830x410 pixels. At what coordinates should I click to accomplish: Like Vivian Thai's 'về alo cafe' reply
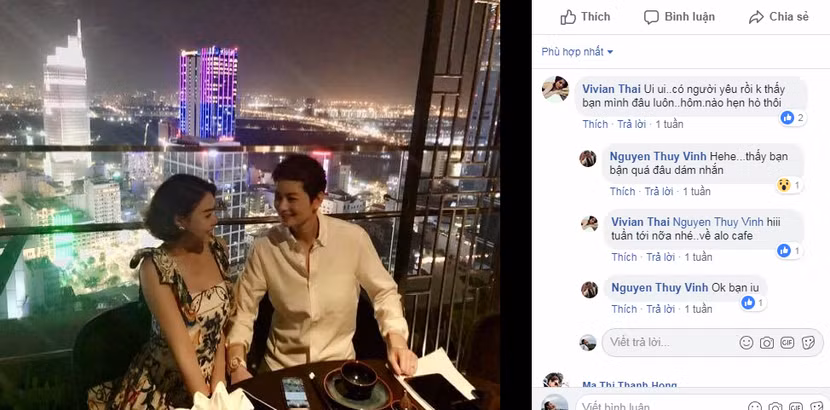tap(624, 257)
